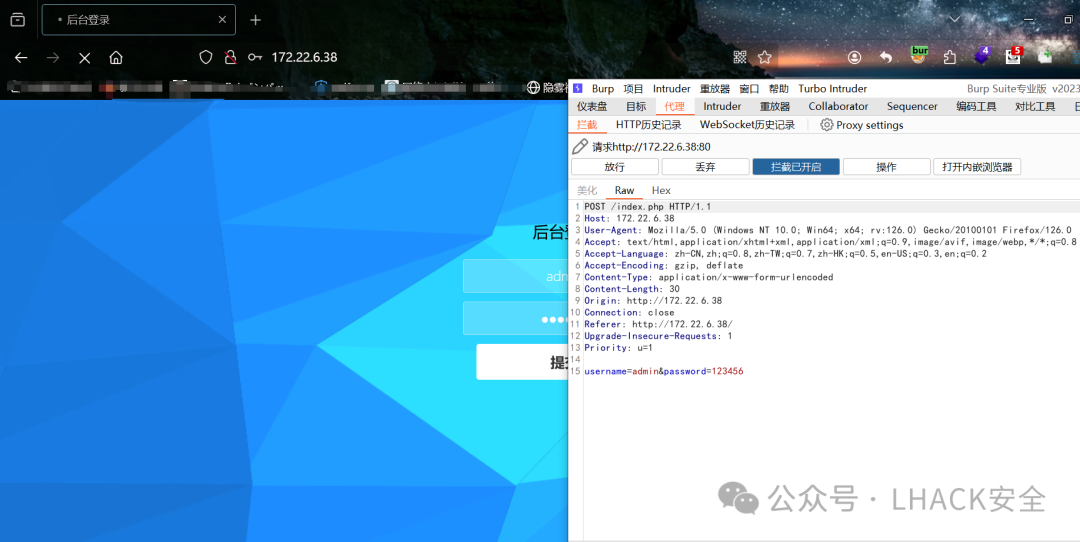Switch to the Sequencer tab
Screen dimensions: 1080x542
click(912, 107)
